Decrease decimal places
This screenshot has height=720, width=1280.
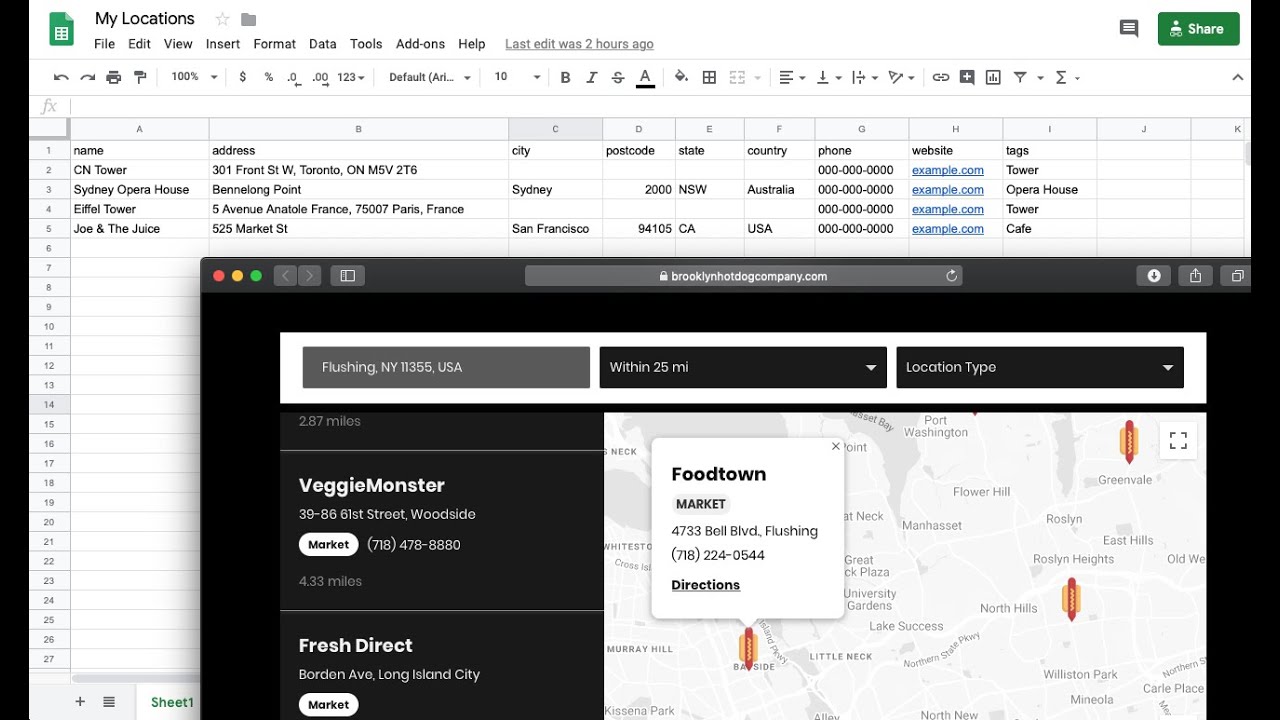tap(294, 77)
